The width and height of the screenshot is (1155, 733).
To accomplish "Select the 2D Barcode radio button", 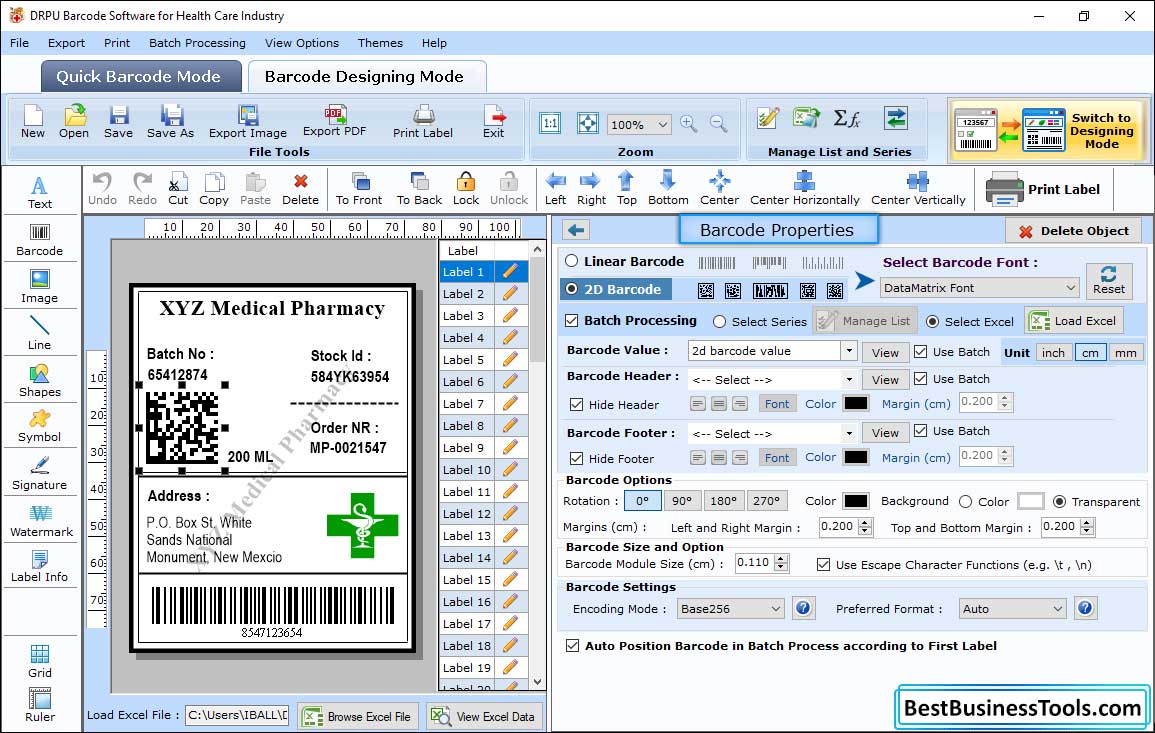I will point(572,289).
